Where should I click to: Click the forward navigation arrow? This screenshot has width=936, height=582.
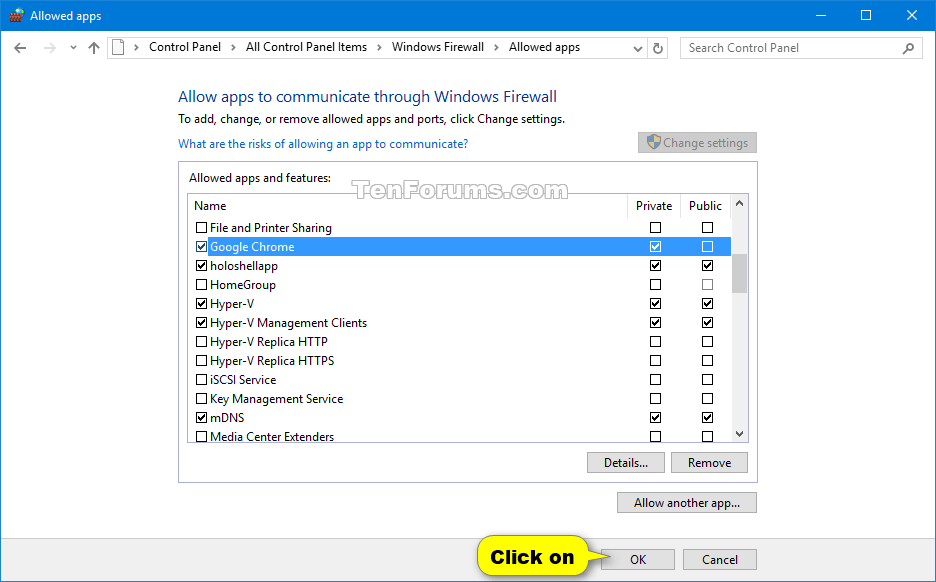click(x=48, y=47)
